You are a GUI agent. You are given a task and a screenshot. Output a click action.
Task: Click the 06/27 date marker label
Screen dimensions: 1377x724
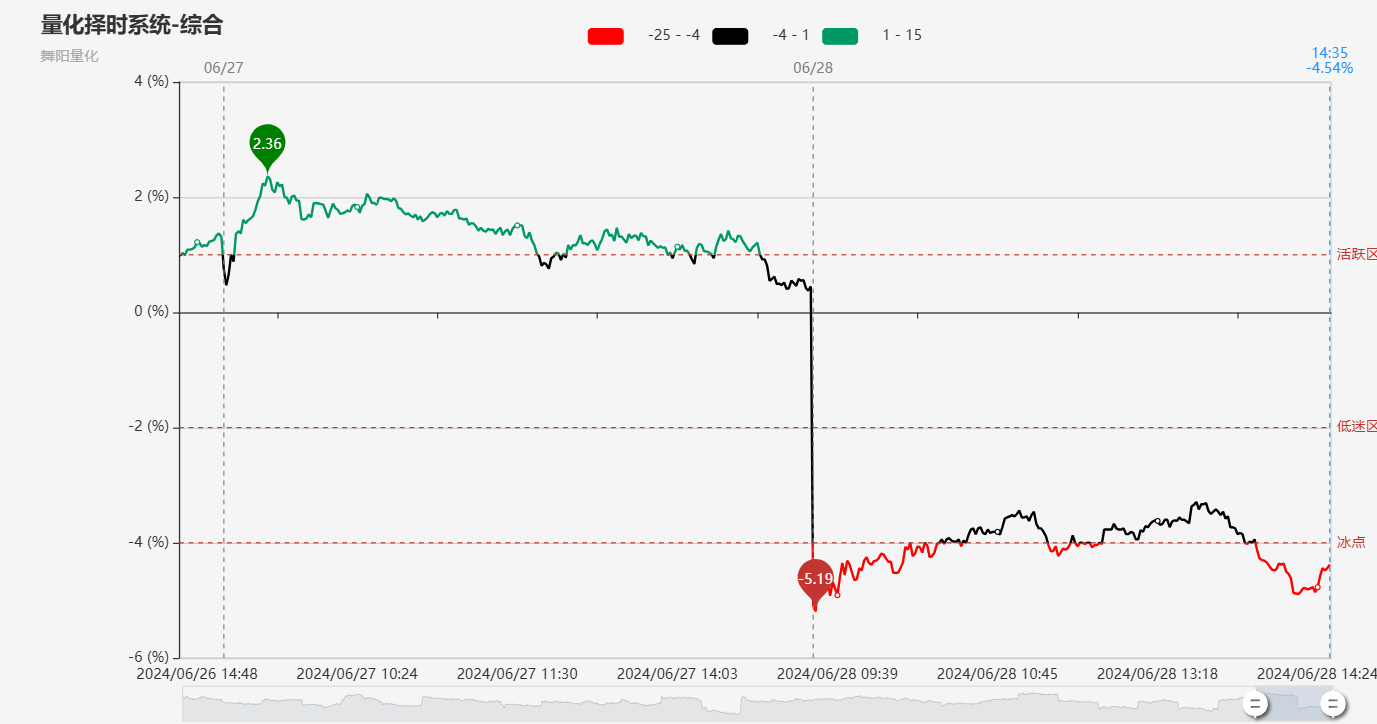tap(223, 68)
